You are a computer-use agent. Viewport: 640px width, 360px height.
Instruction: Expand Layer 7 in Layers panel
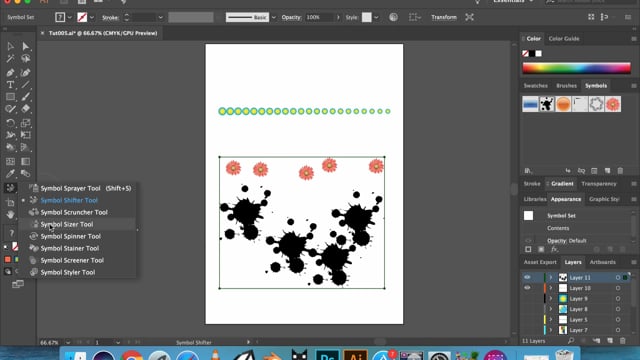550,330
